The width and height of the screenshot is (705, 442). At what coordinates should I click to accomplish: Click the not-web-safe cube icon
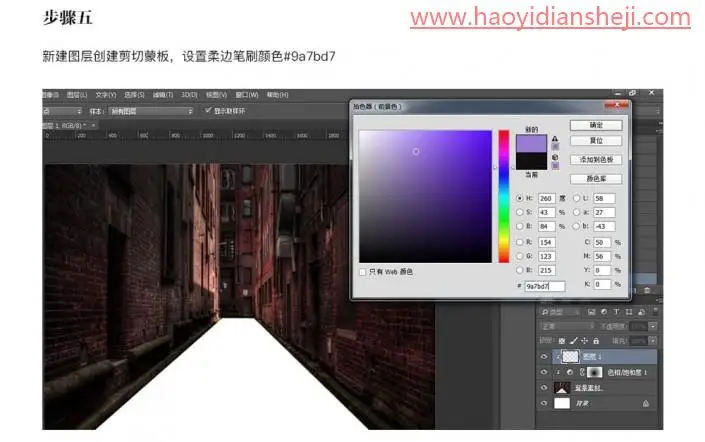click(x=555, y=157)
